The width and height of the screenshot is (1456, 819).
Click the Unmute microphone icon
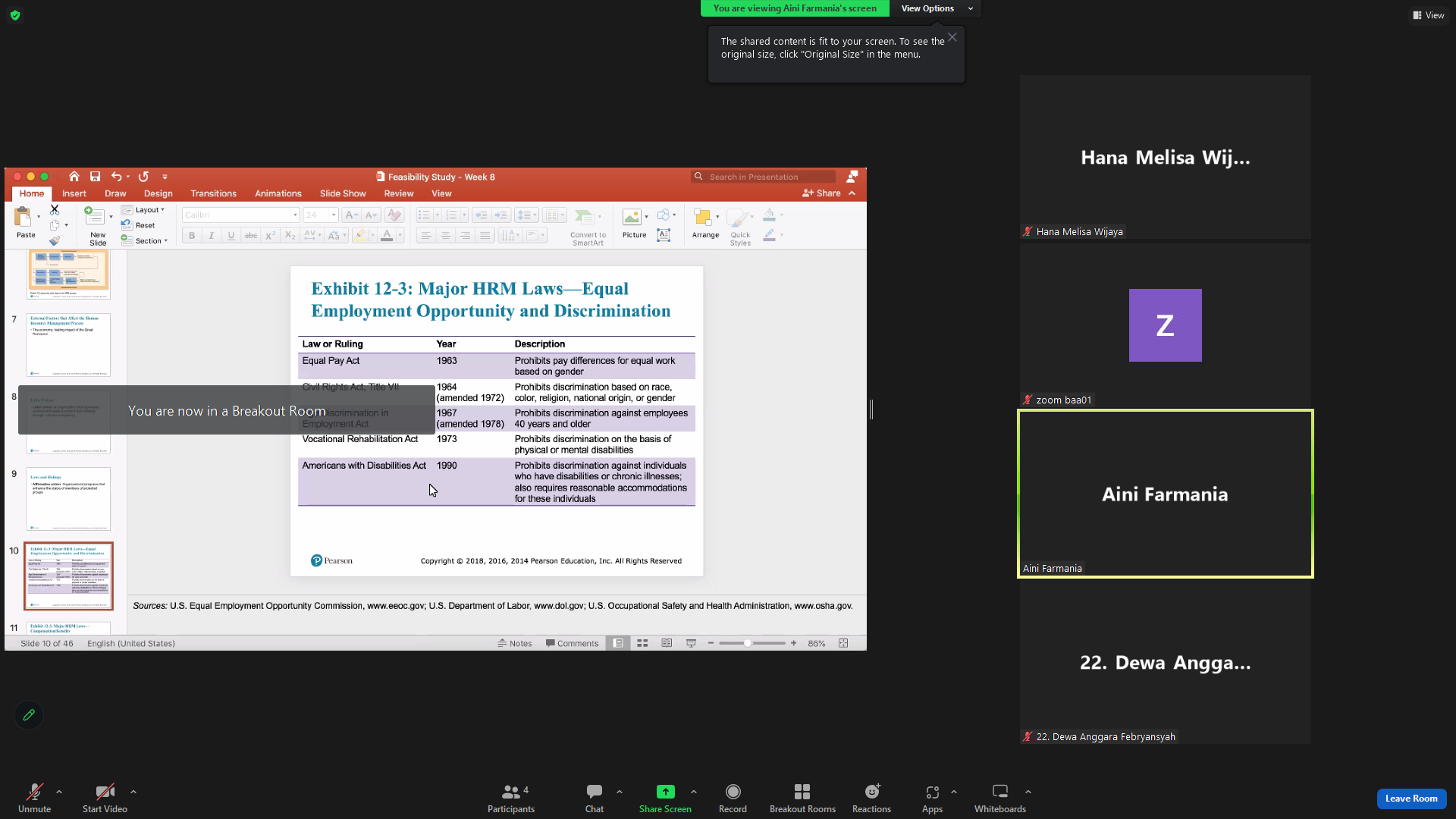(34, 792)
